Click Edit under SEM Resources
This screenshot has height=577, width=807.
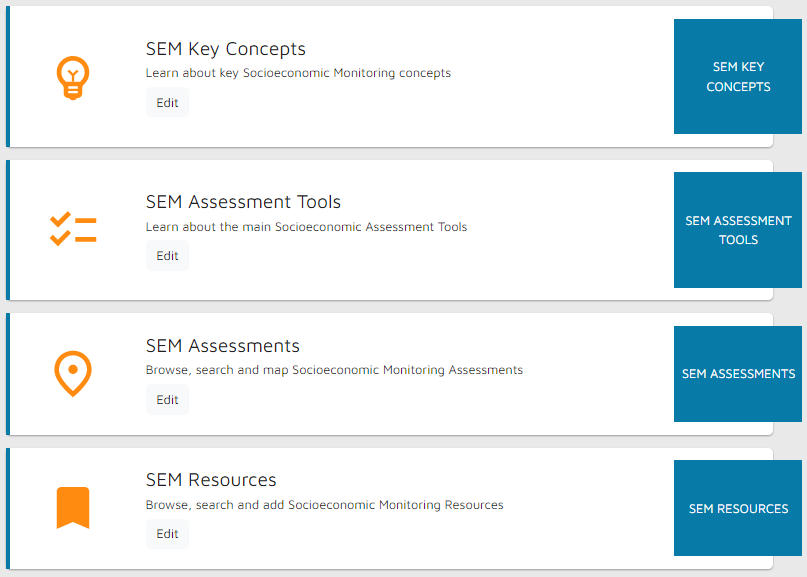[167, 533]
